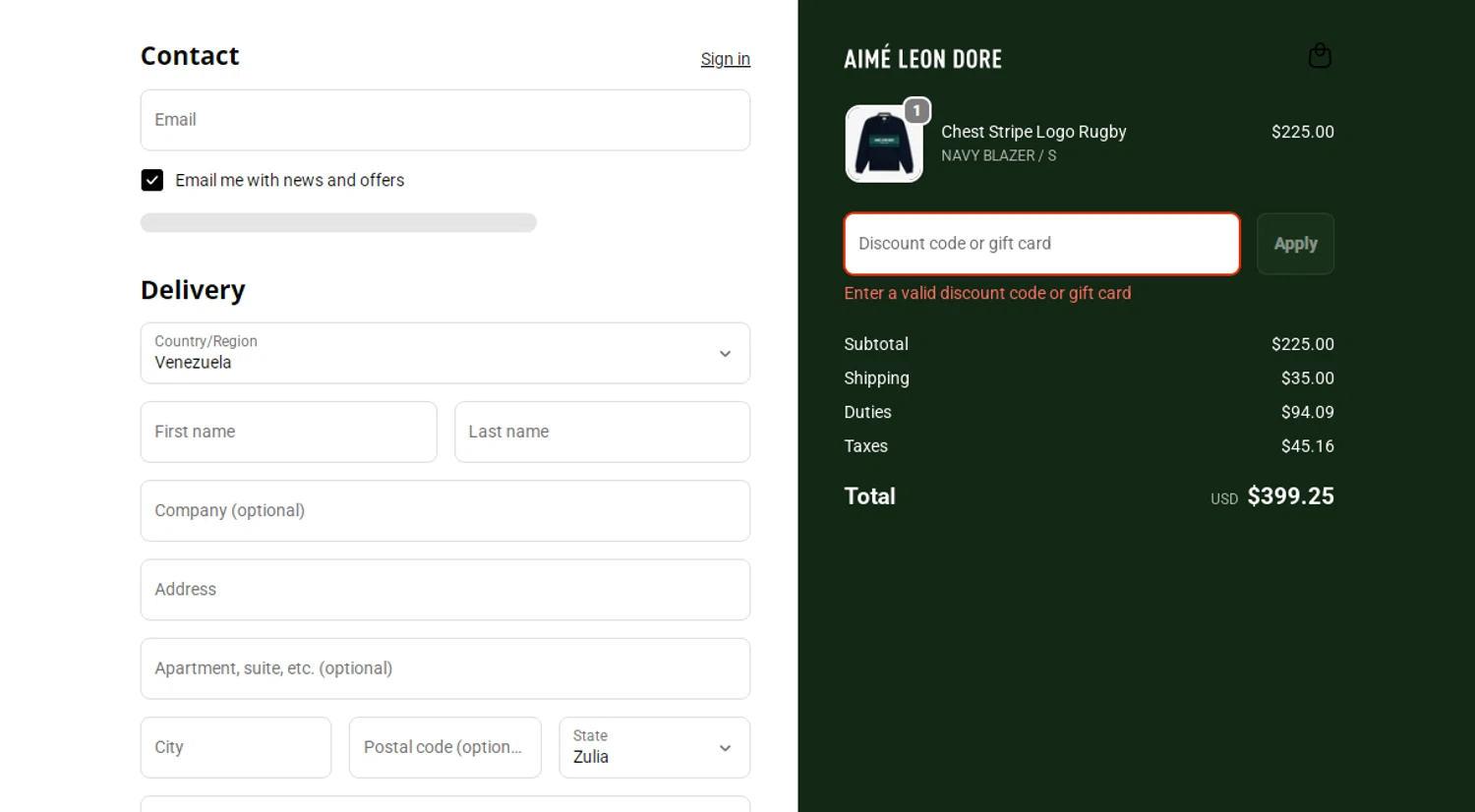
Task: Click the Total label in order summary
Action: (x=869, y=496)
